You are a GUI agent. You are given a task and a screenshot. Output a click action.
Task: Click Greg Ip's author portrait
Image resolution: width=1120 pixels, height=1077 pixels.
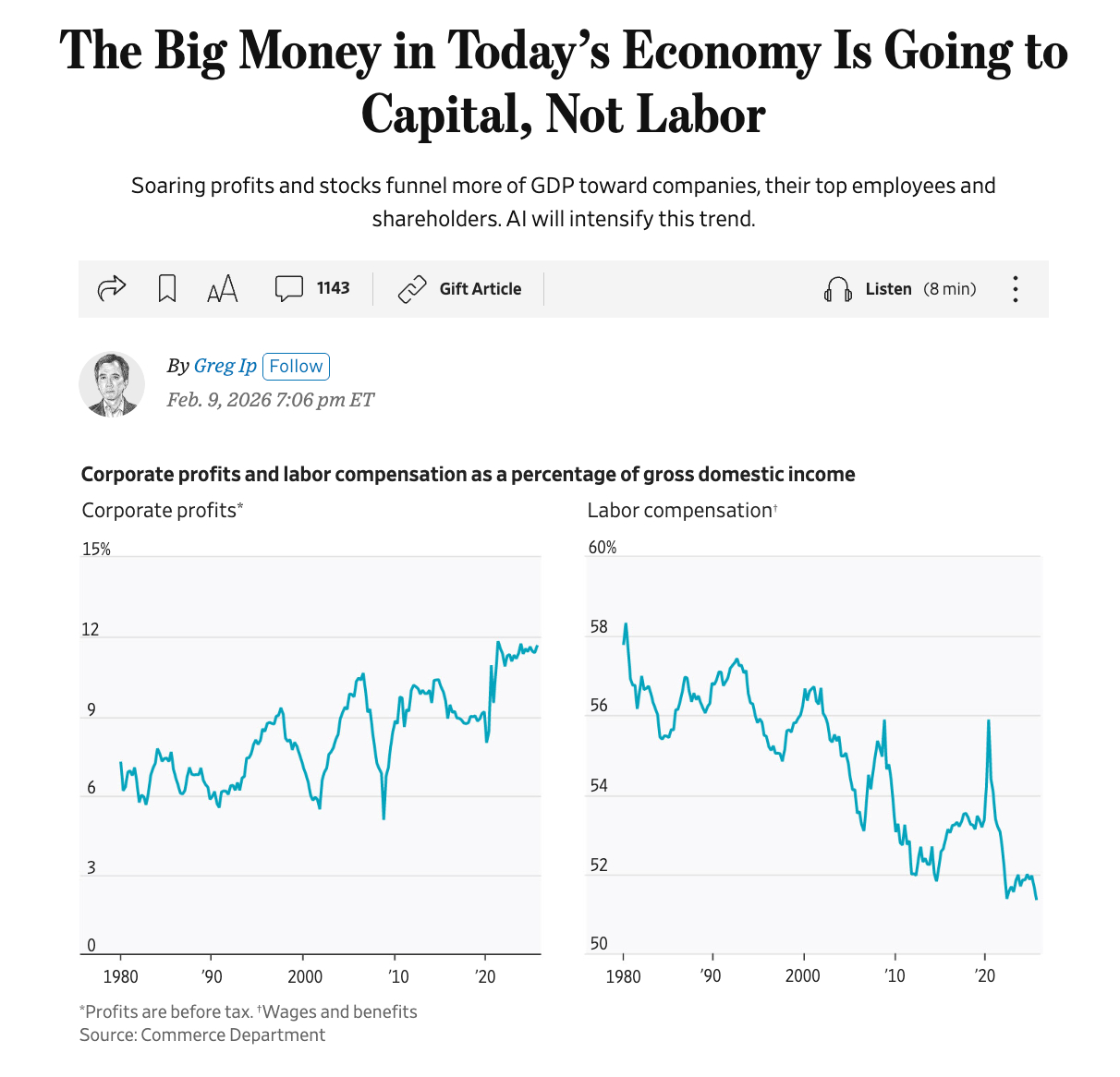[112, 384]
